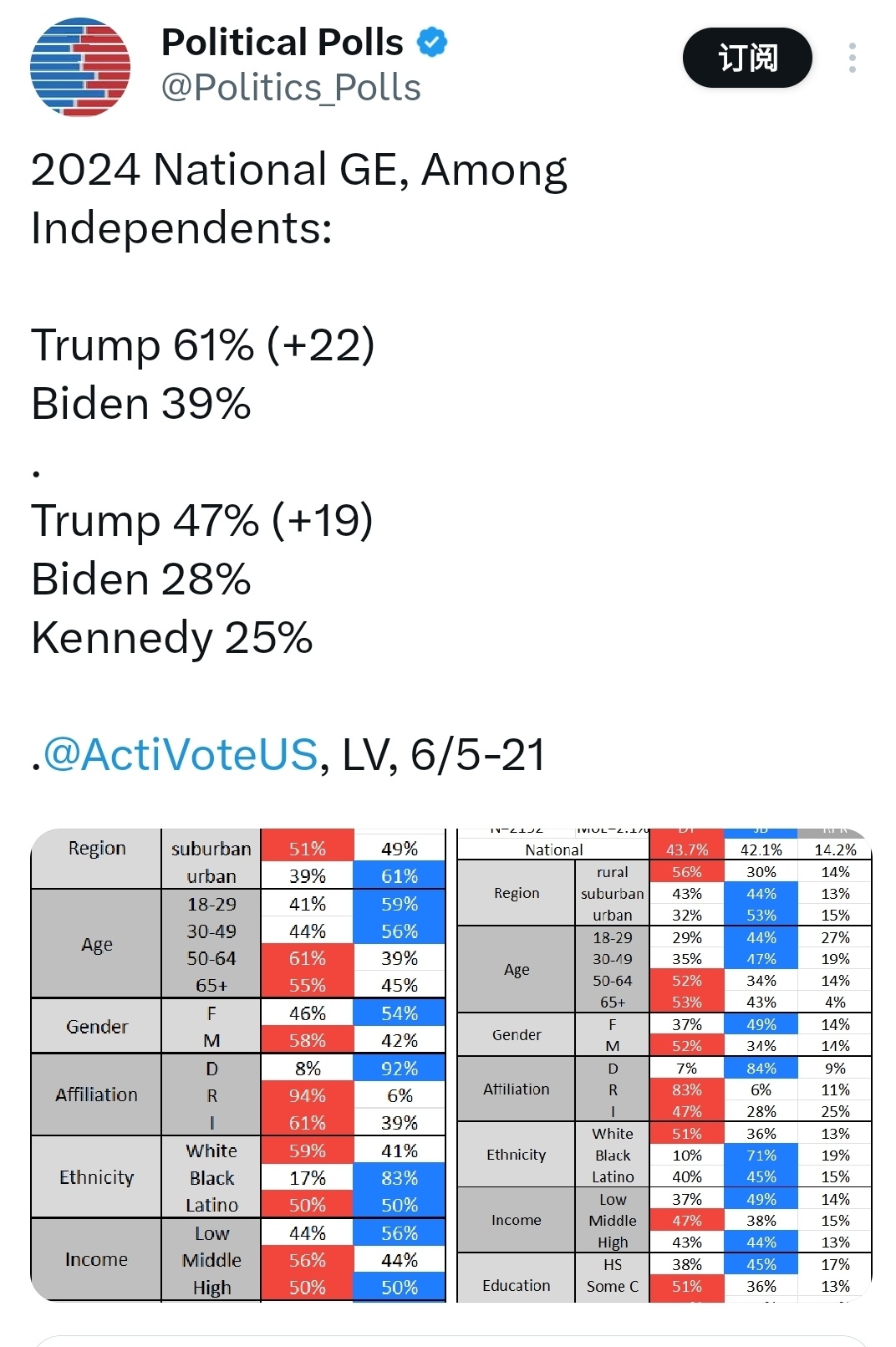Select the "Trump 61% (+22)" line
Screen dimensions: 896x1347
(203, 345)
